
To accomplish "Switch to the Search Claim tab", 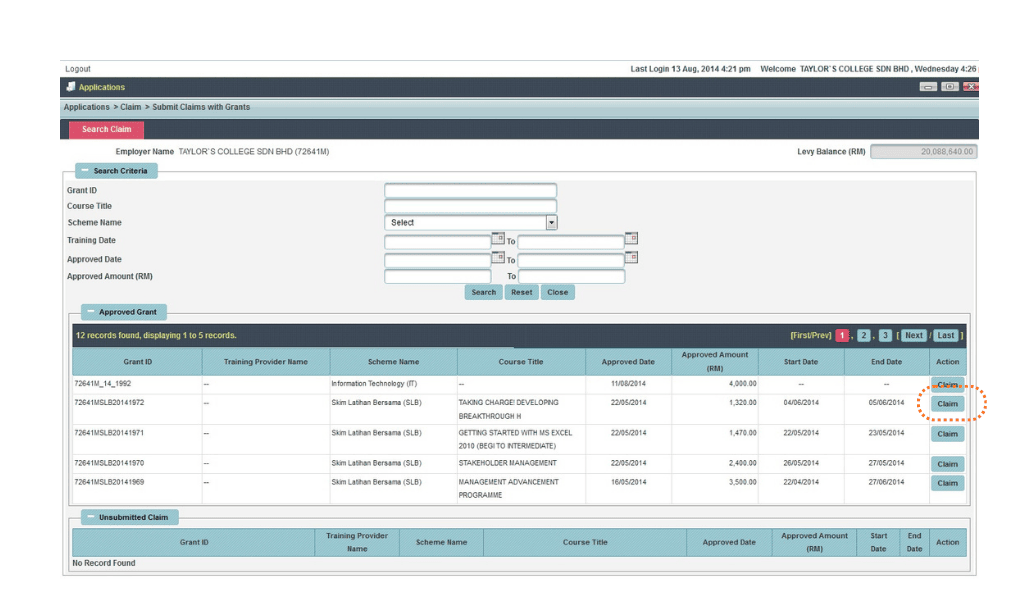I will (106, 129).
